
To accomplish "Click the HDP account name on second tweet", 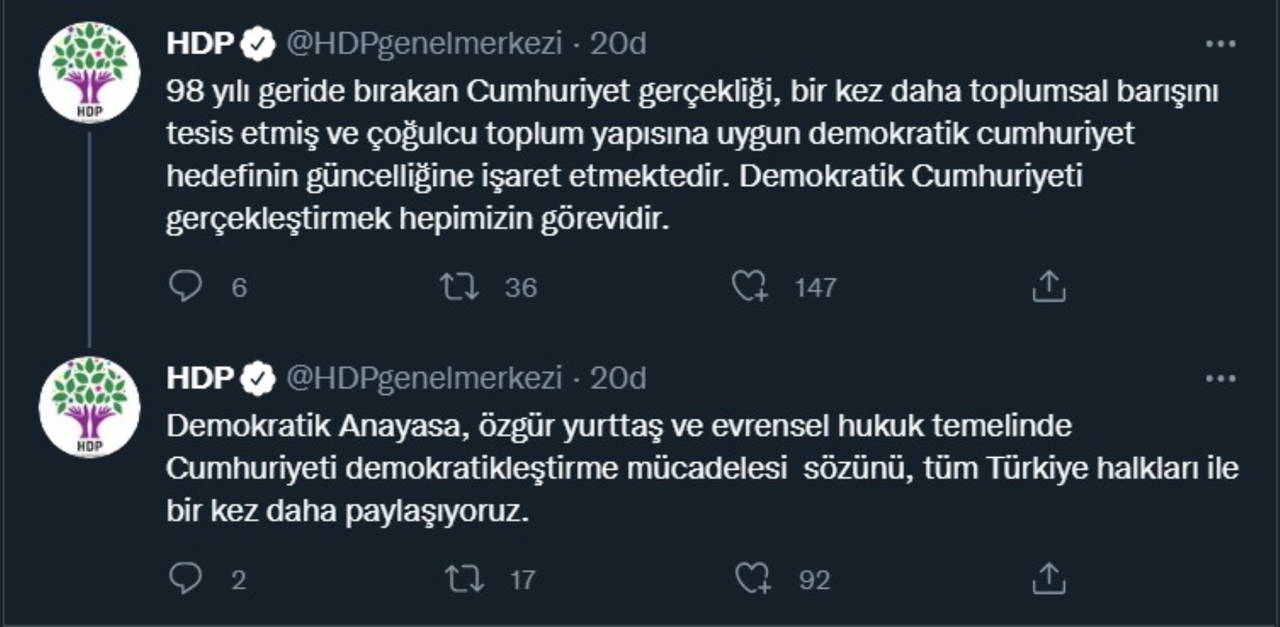I will [x=200, y=379].
